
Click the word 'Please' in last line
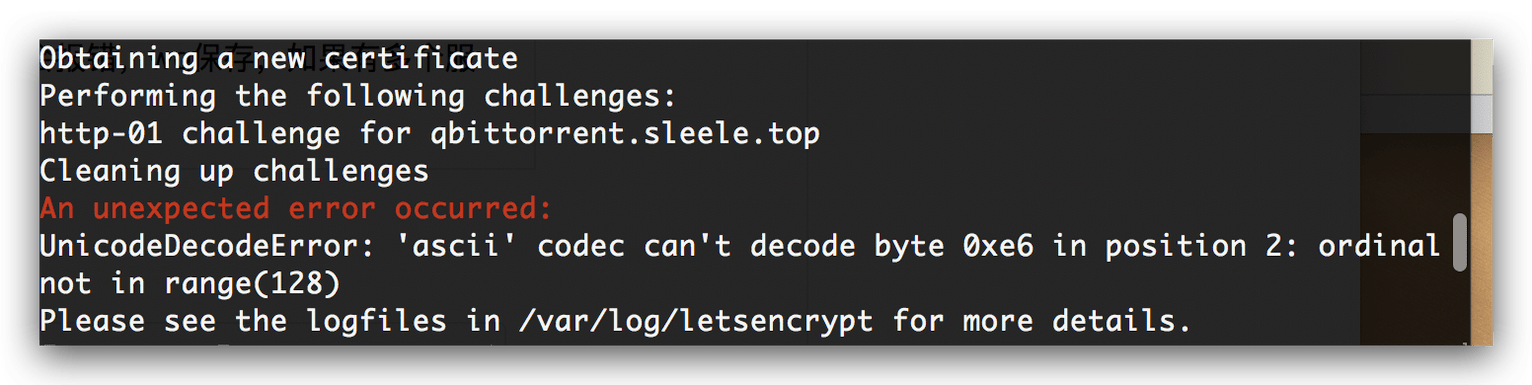(92, 322)
